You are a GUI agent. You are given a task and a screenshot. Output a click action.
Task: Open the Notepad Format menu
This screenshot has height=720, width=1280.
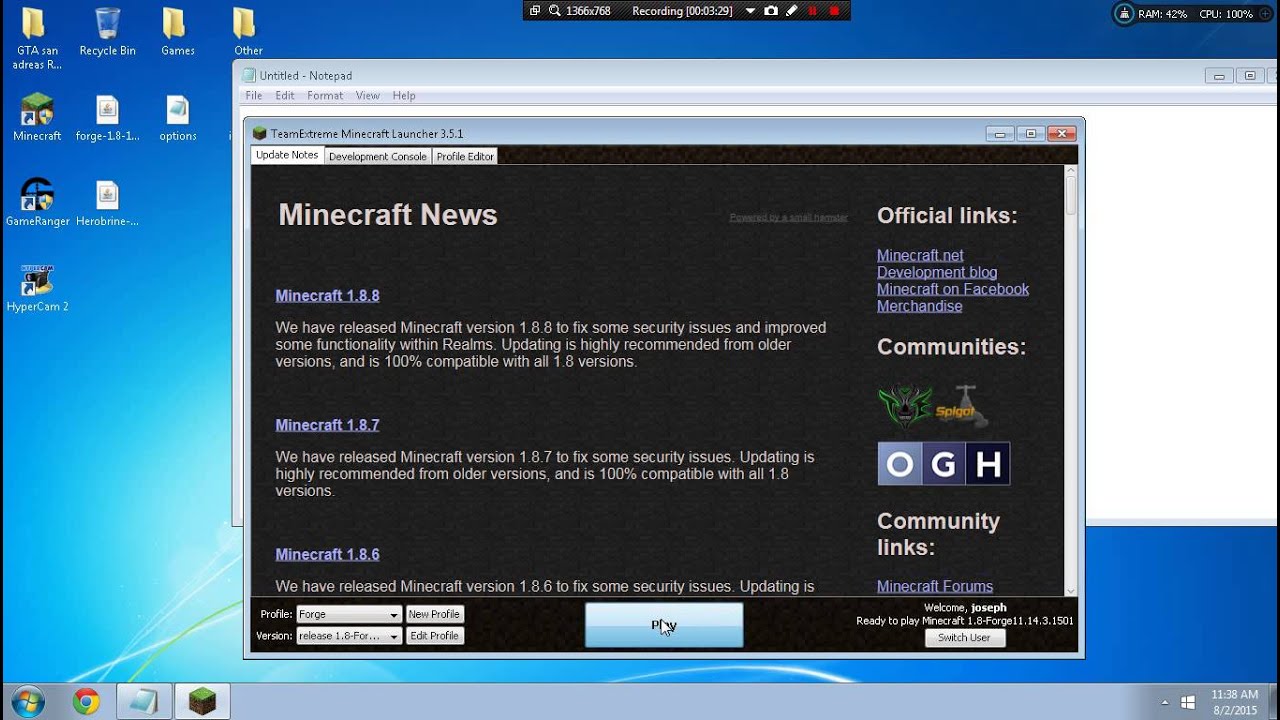point(325,96)
